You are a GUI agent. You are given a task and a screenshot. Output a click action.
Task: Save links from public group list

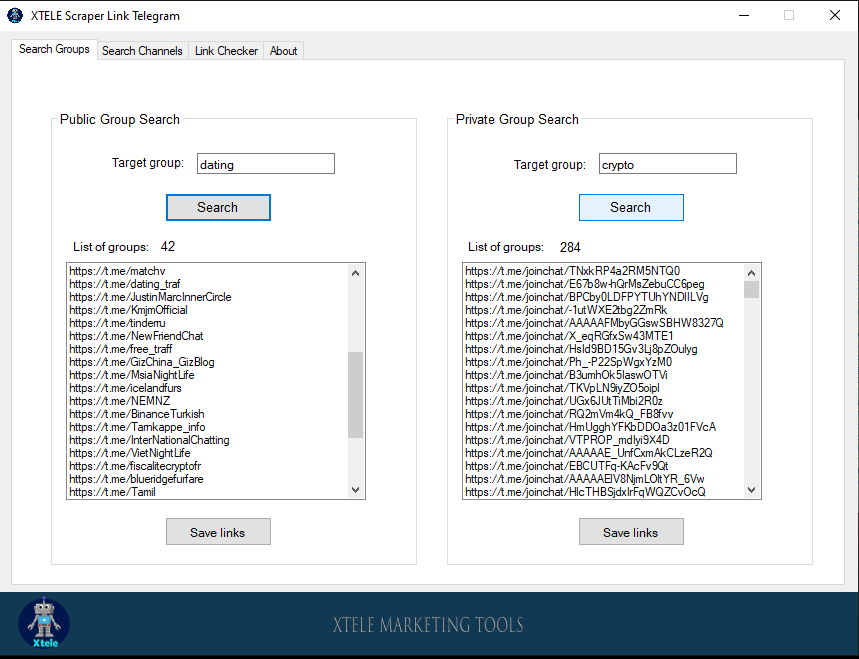click(x=218, y=532)
